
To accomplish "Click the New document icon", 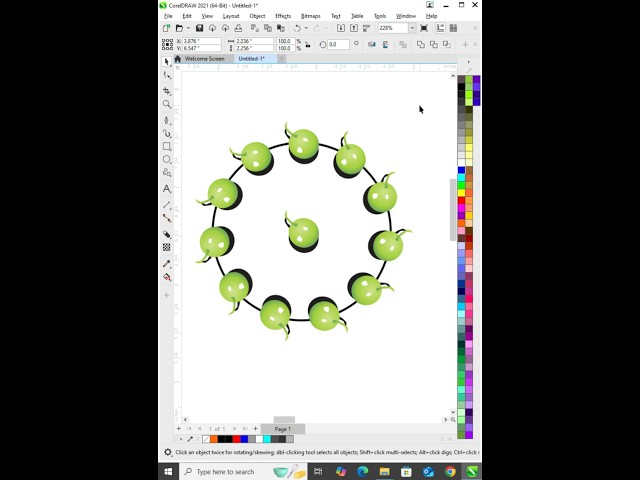I will pos(166,28).
